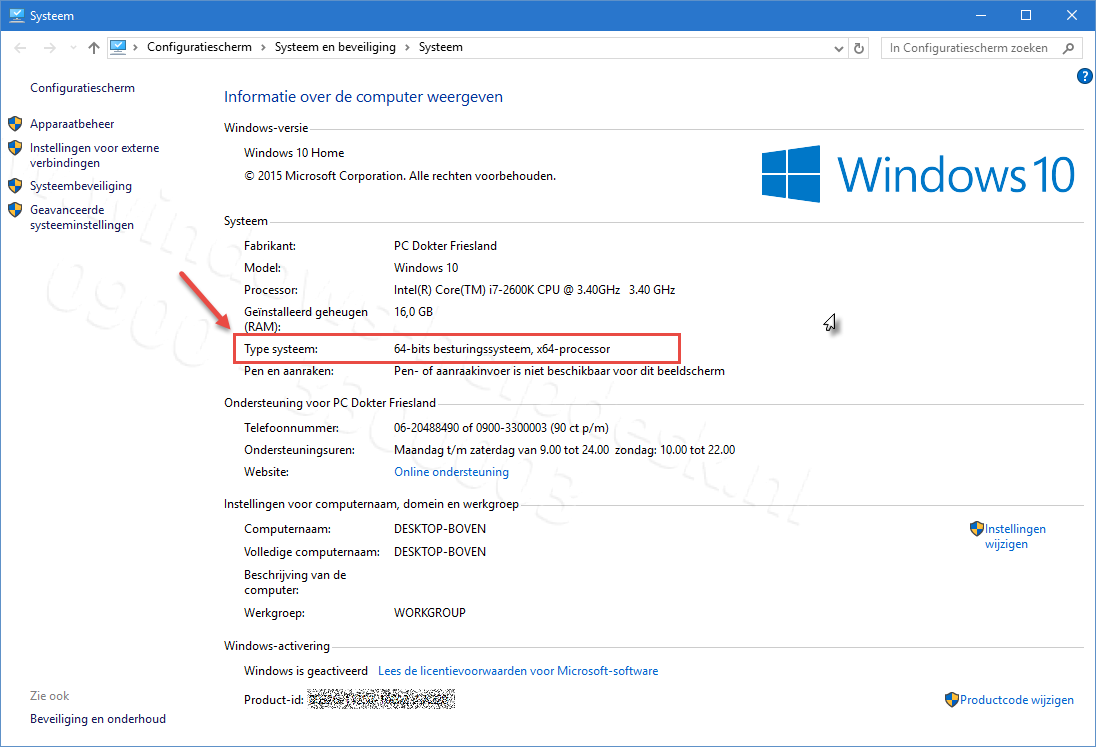Click the Computernaam value DESKTOP-BOVEN
Viewport: 1096px width, 747px height.
click(x=440, y=529)
